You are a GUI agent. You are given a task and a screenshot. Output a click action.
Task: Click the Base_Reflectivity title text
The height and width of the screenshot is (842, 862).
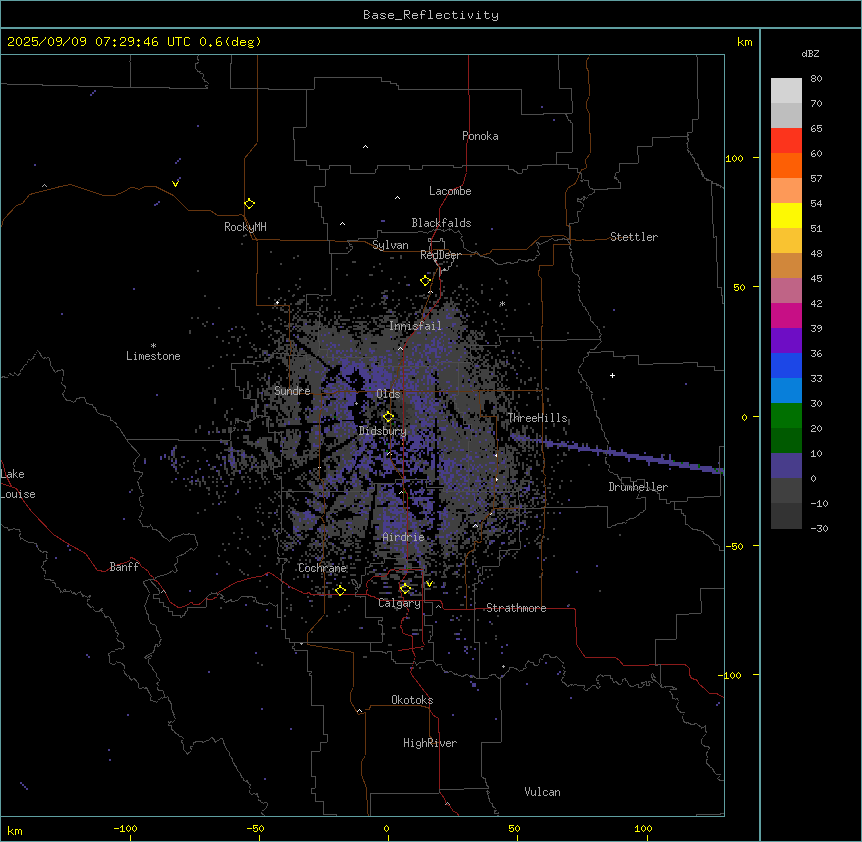coord(431,15)
